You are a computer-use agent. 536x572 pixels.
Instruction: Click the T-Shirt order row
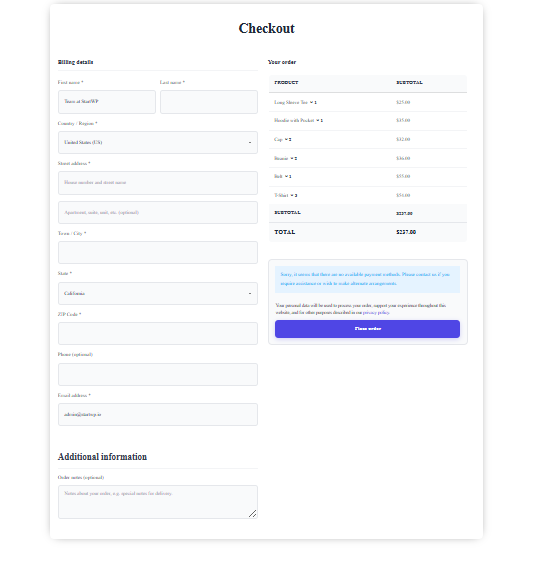click(x=368, y=195)
